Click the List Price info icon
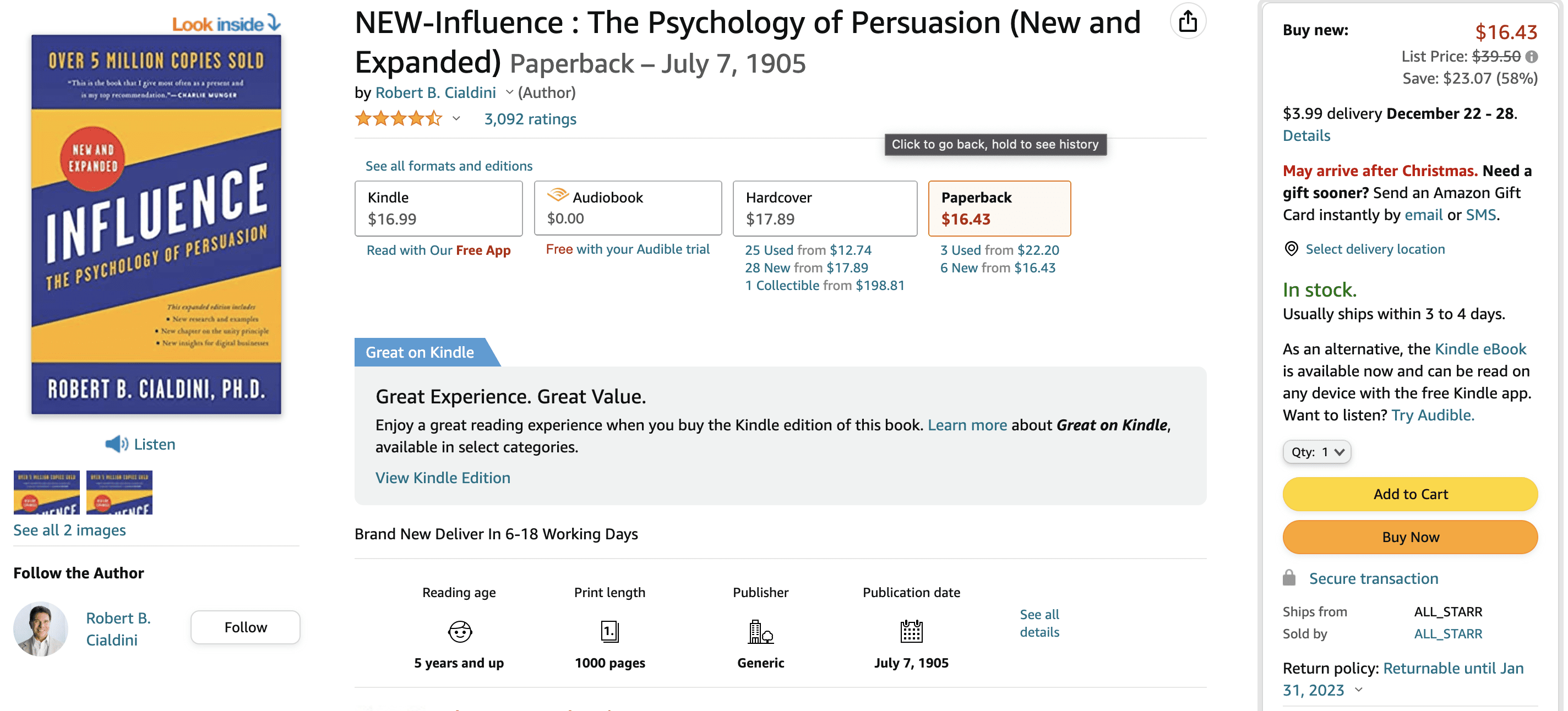1568x711 pixels. tap(1532, 57)
